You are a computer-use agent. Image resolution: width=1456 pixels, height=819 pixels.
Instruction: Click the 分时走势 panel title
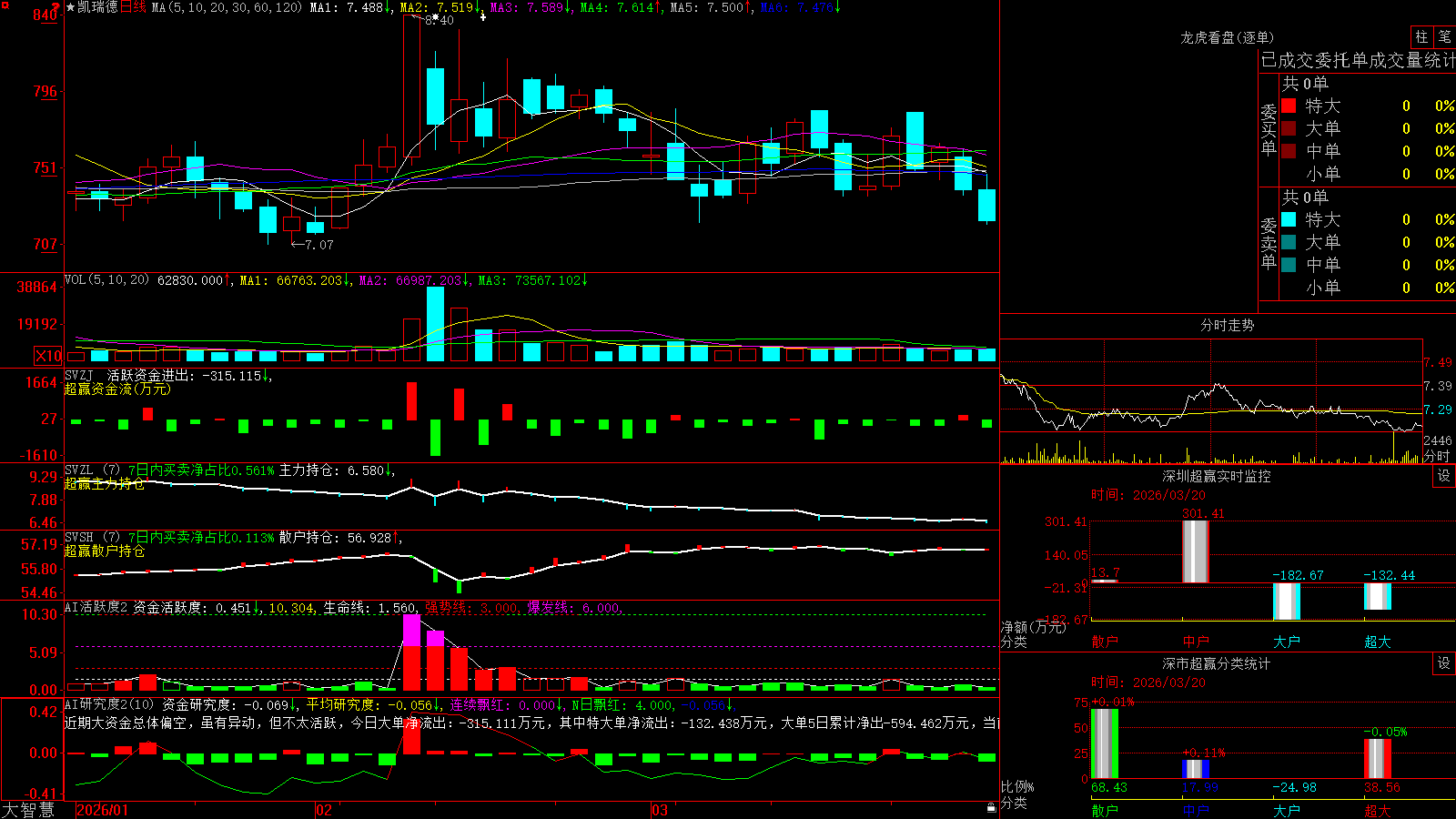click(x=1227, y=325)
